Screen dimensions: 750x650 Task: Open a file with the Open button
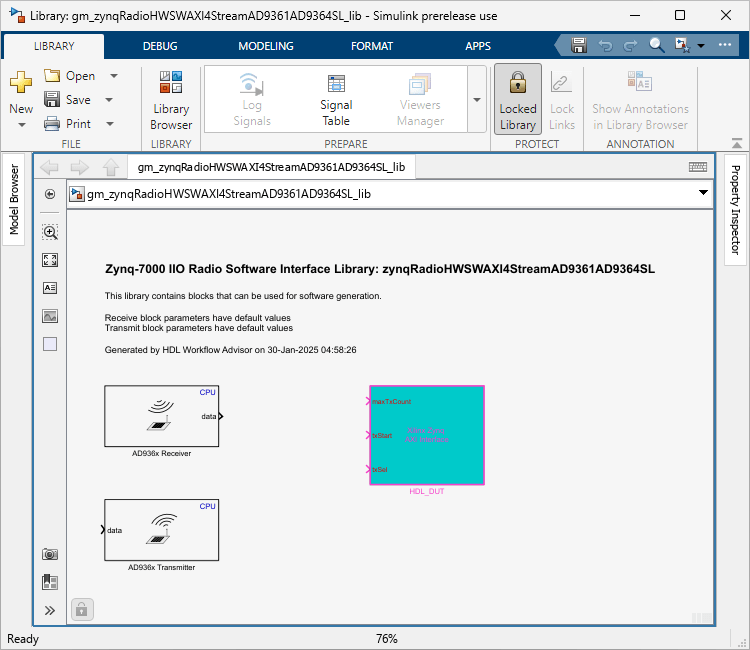pyautogui.click(x=70, y=76)
